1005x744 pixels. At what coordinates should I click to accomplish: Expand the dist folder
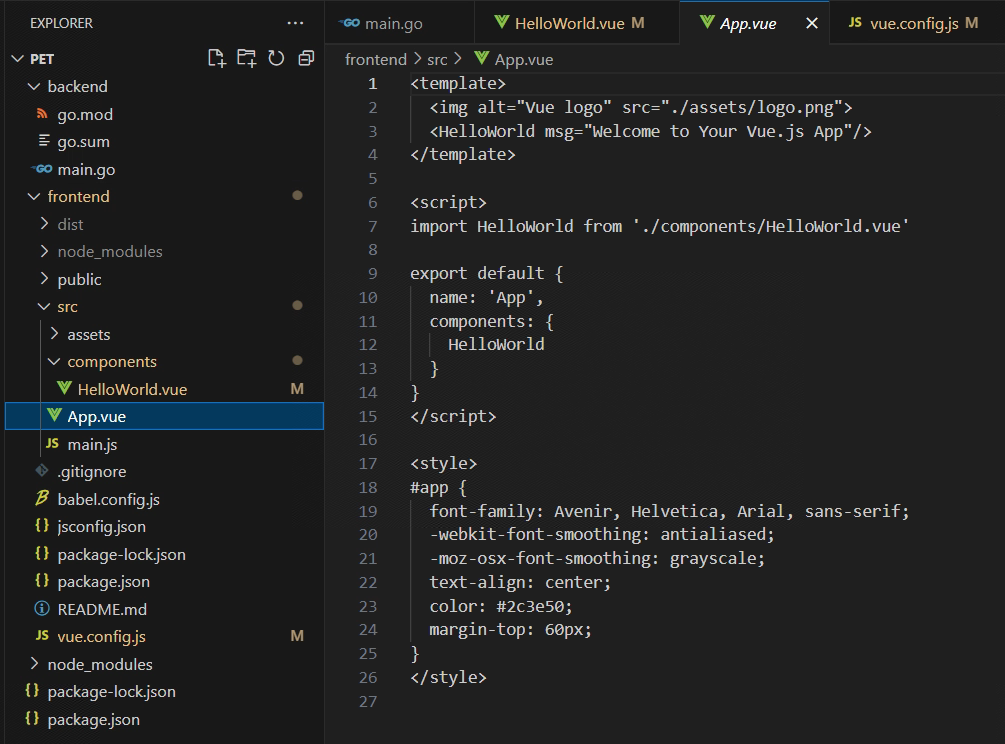tap(44, 224)
